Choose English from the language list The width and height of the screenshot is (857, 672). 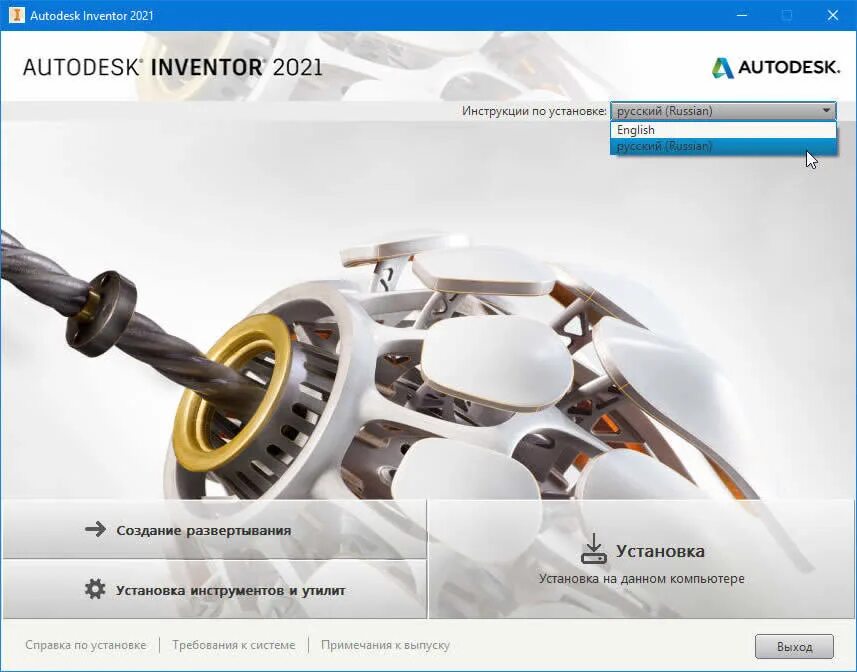723,130
